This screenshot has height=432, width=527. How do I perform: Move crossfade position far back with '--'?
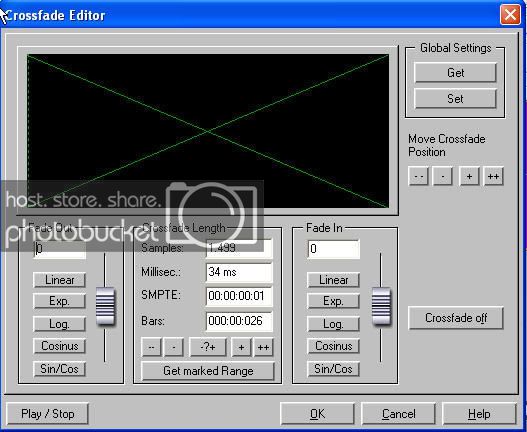point(418,176)
